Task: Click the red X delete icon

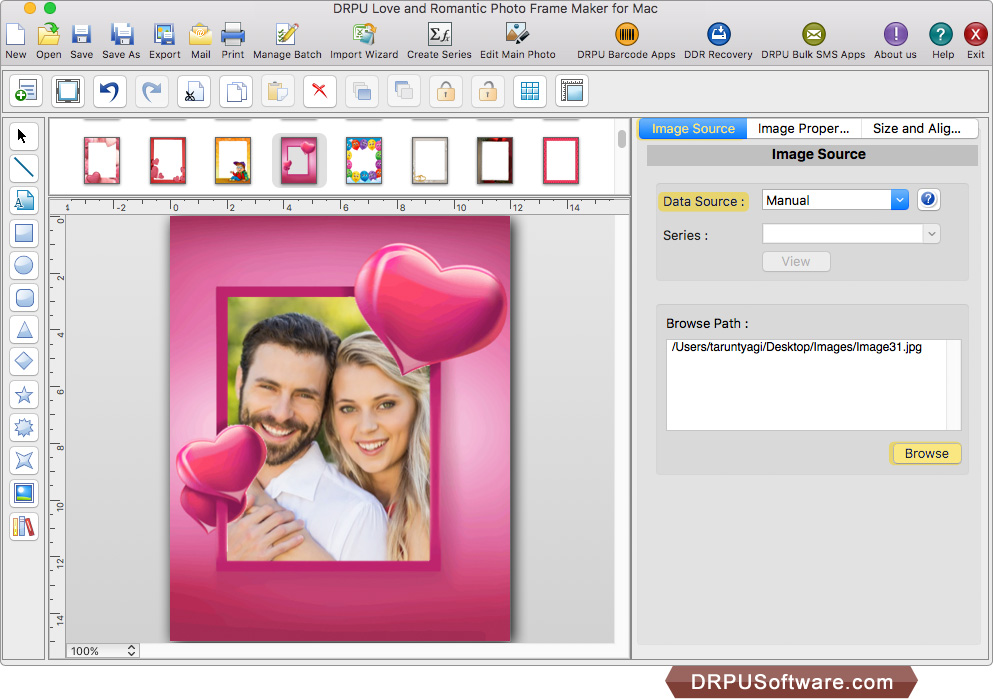Action: (x=319, y=92)
